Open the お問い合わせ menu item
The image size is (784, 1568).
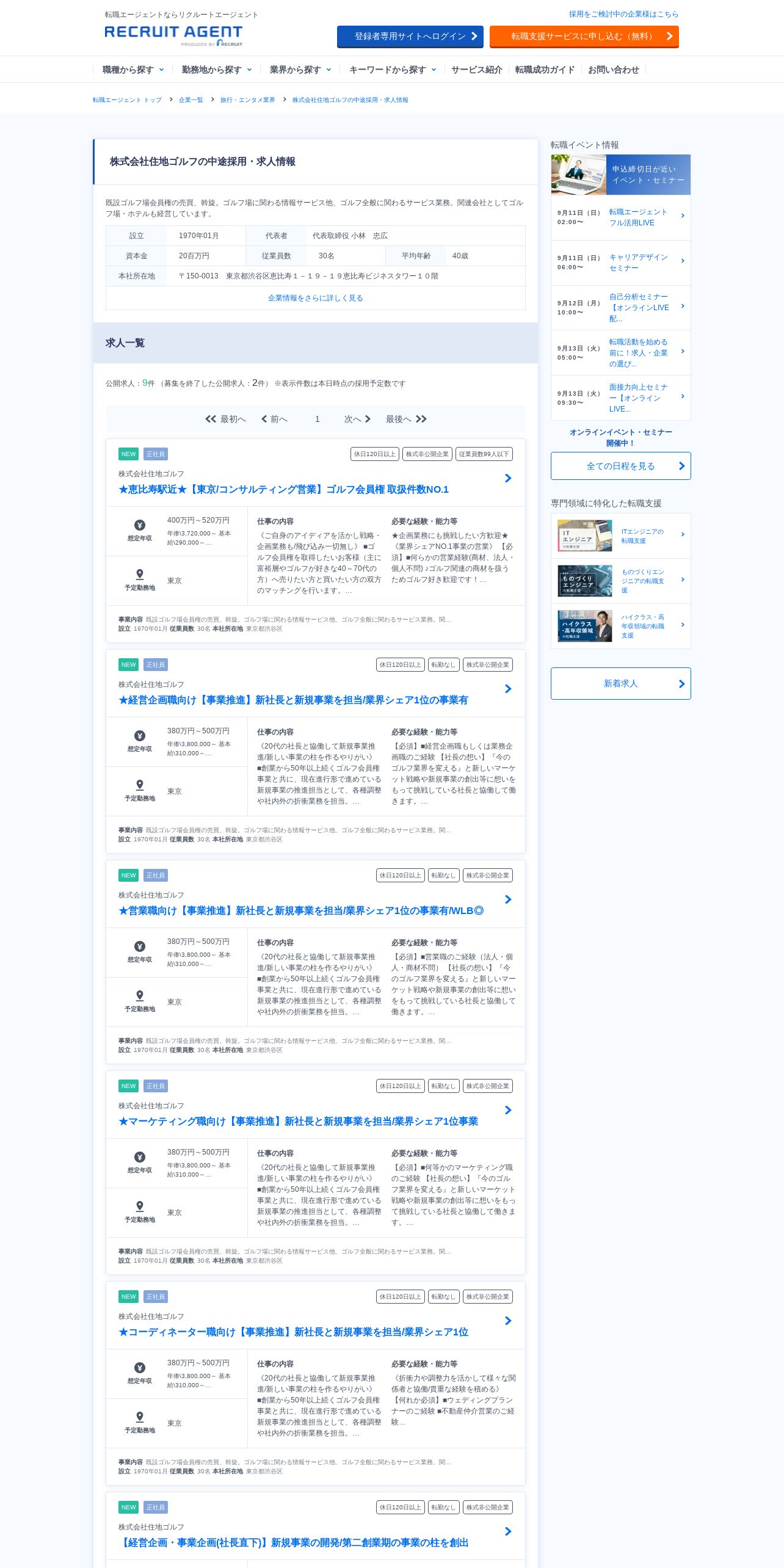click(x=613, y=70)
